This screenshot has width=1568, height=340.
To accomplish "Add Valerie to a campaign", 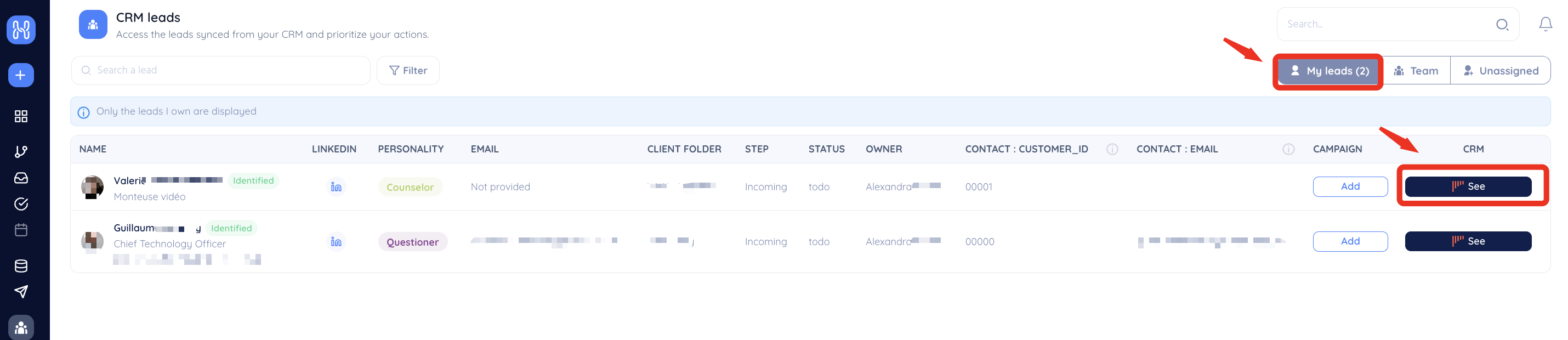I will coord(1349,186).
